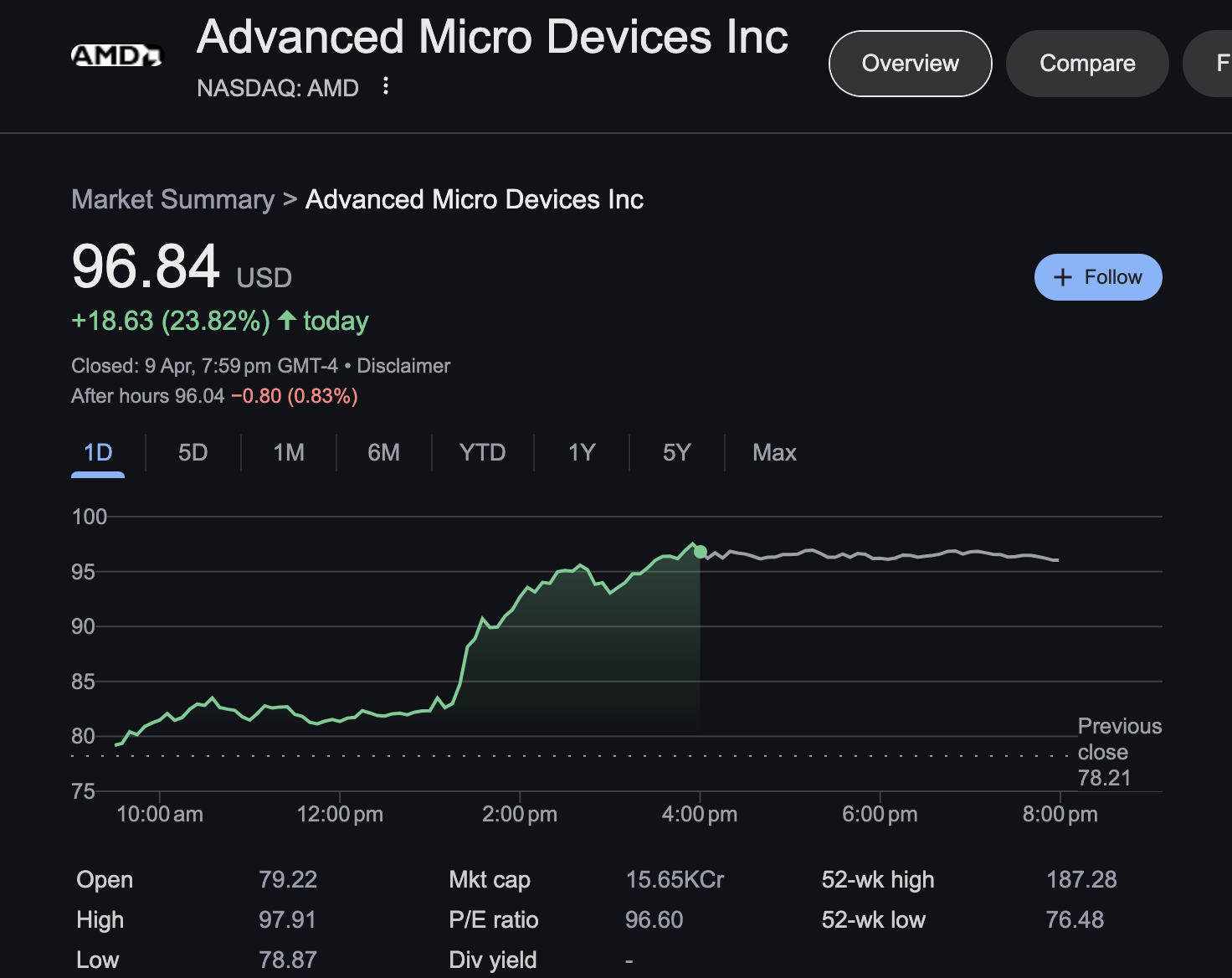Click the Closed: 9 Apr timestamp text
The height and width of the screenshot is (978, 1232).
(x=205, y=366)
